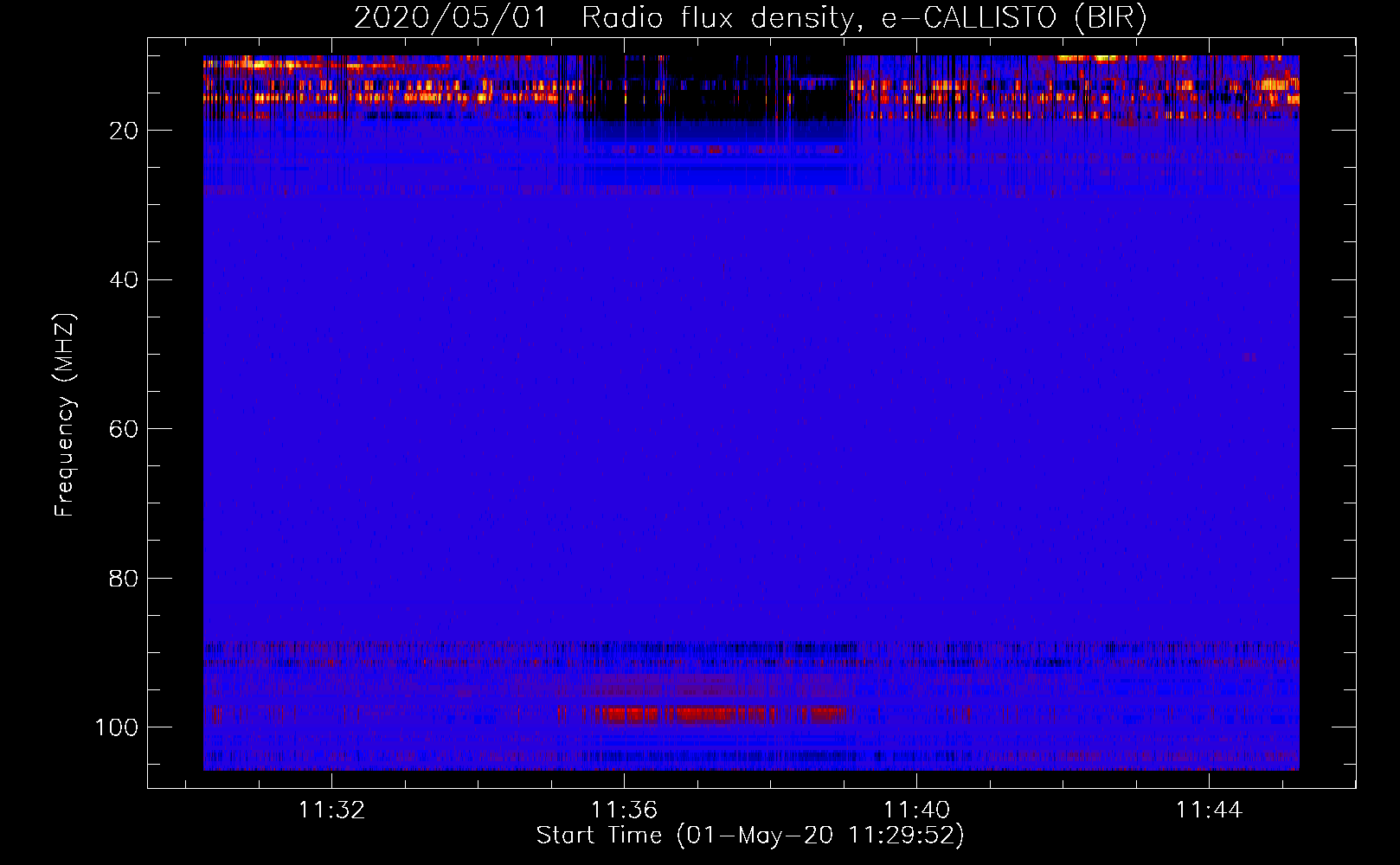Click the '80' frequency tick label

124,578
